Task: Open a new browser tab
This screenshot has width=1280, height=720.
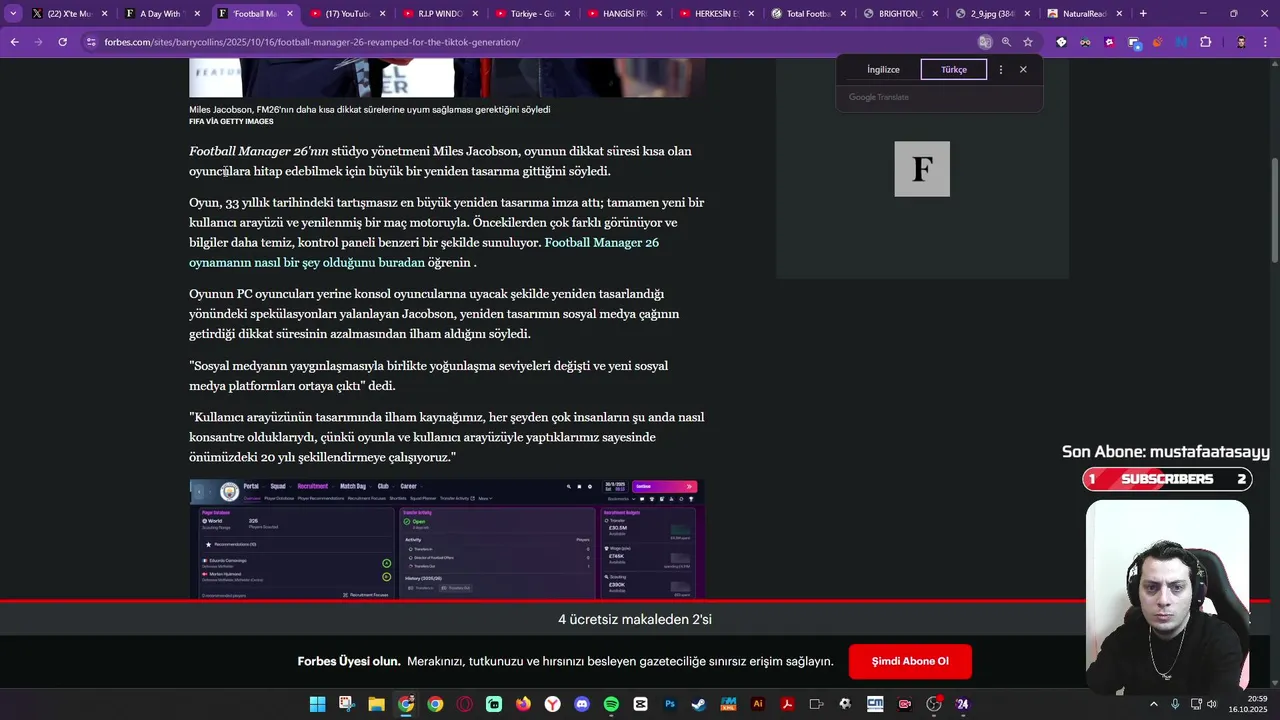Action: [x=1143, y=14]
